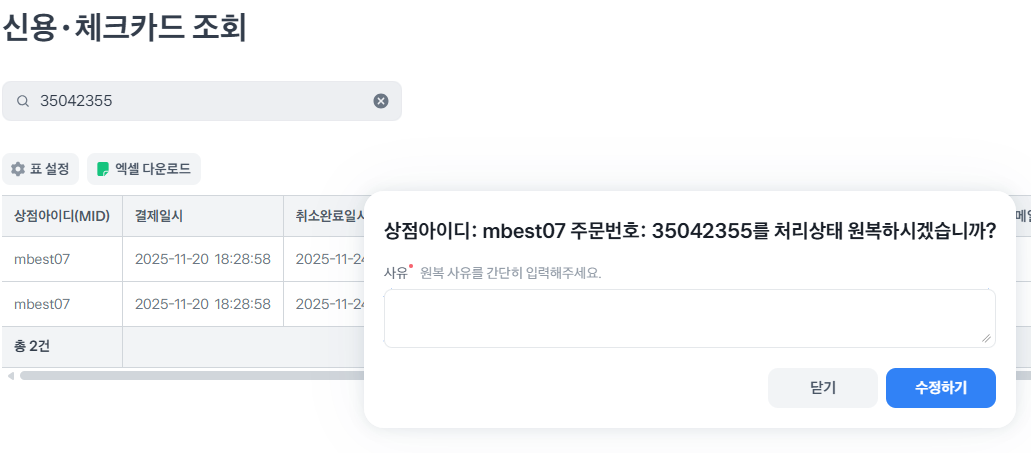Image resolution: width=1031 pixels, height=453 pixels.
Task: Click first row 결제일시 date value
Action: [x=202, y=259]
